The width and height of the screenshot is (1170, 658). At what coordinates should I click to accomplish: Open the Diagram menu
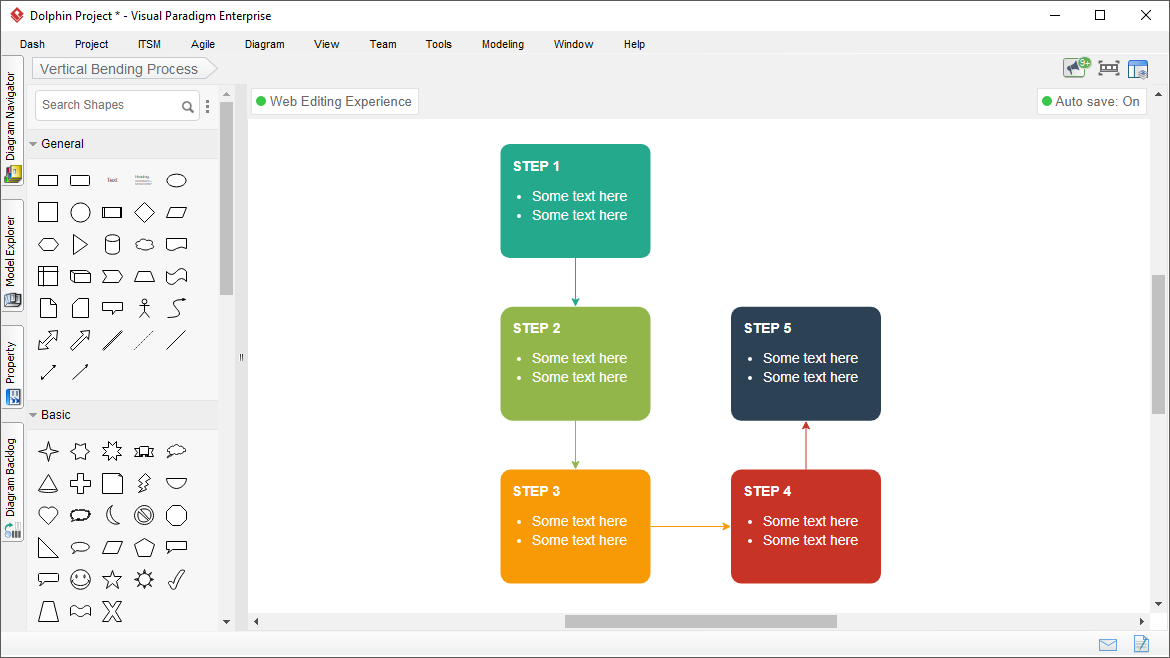click(264, 44)
